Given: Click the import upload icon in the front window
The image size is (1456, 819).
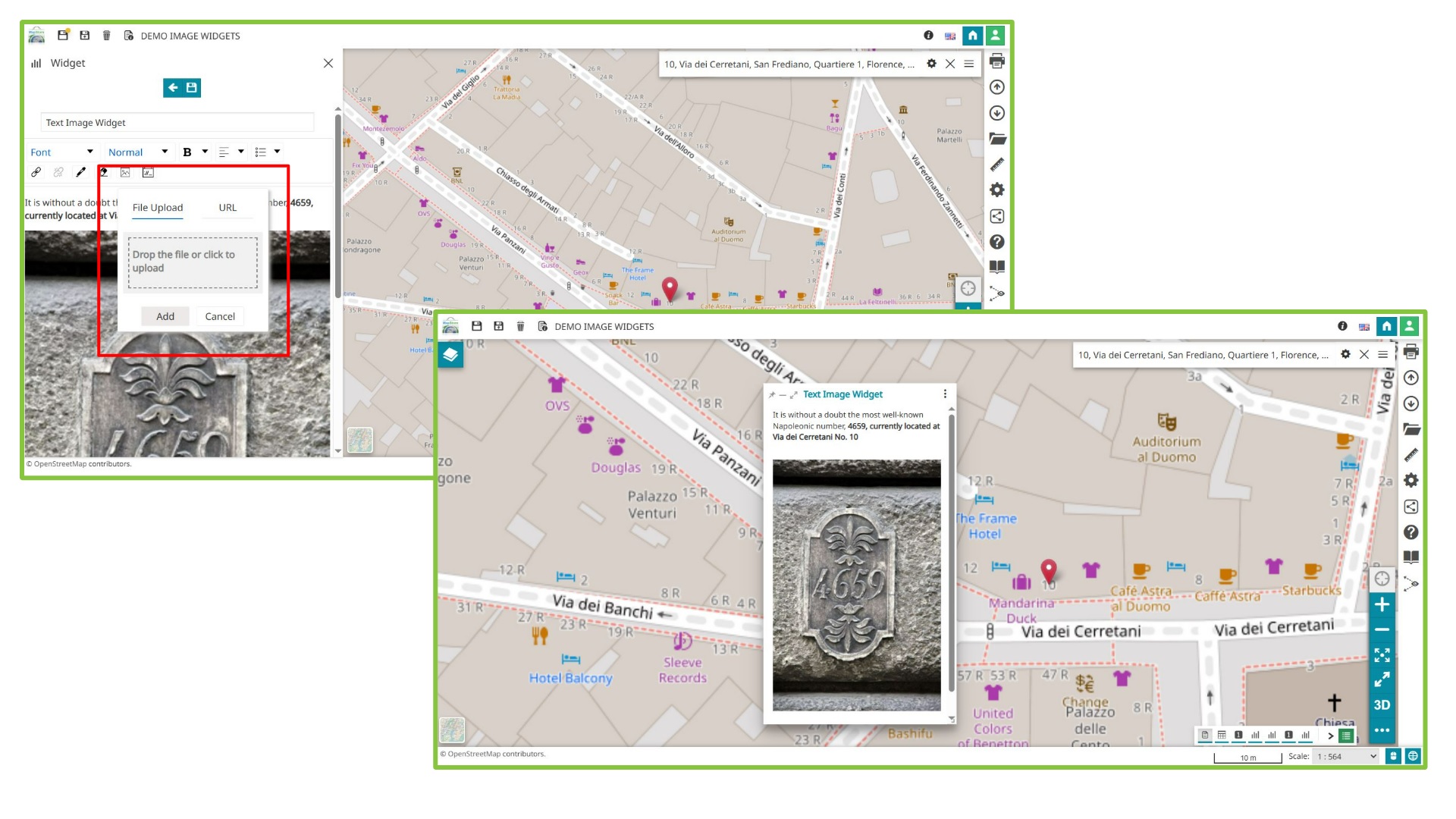Looking at the screenshot, I should pos(1411,378).
